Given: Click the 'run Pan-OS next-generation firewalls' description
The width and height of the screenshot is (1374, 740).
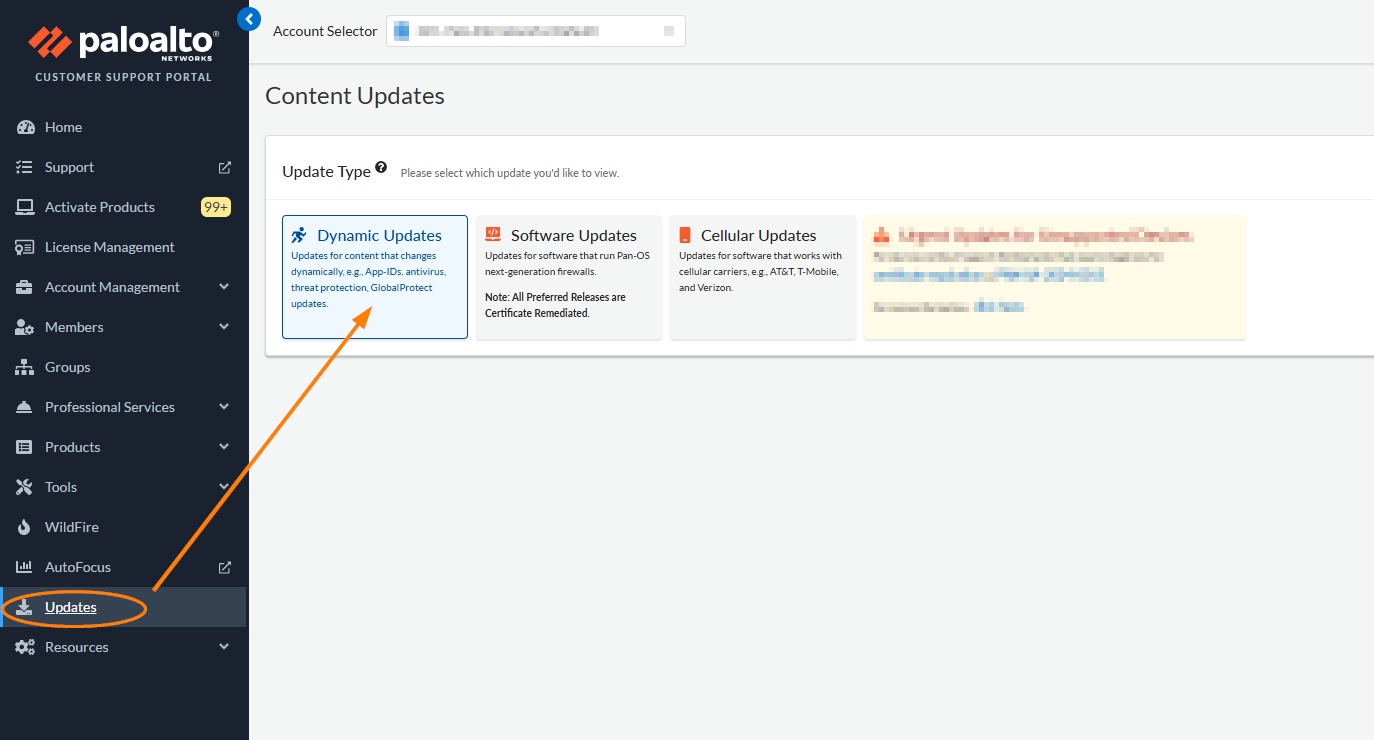Looking at the screenshot, I should [567, 263].
